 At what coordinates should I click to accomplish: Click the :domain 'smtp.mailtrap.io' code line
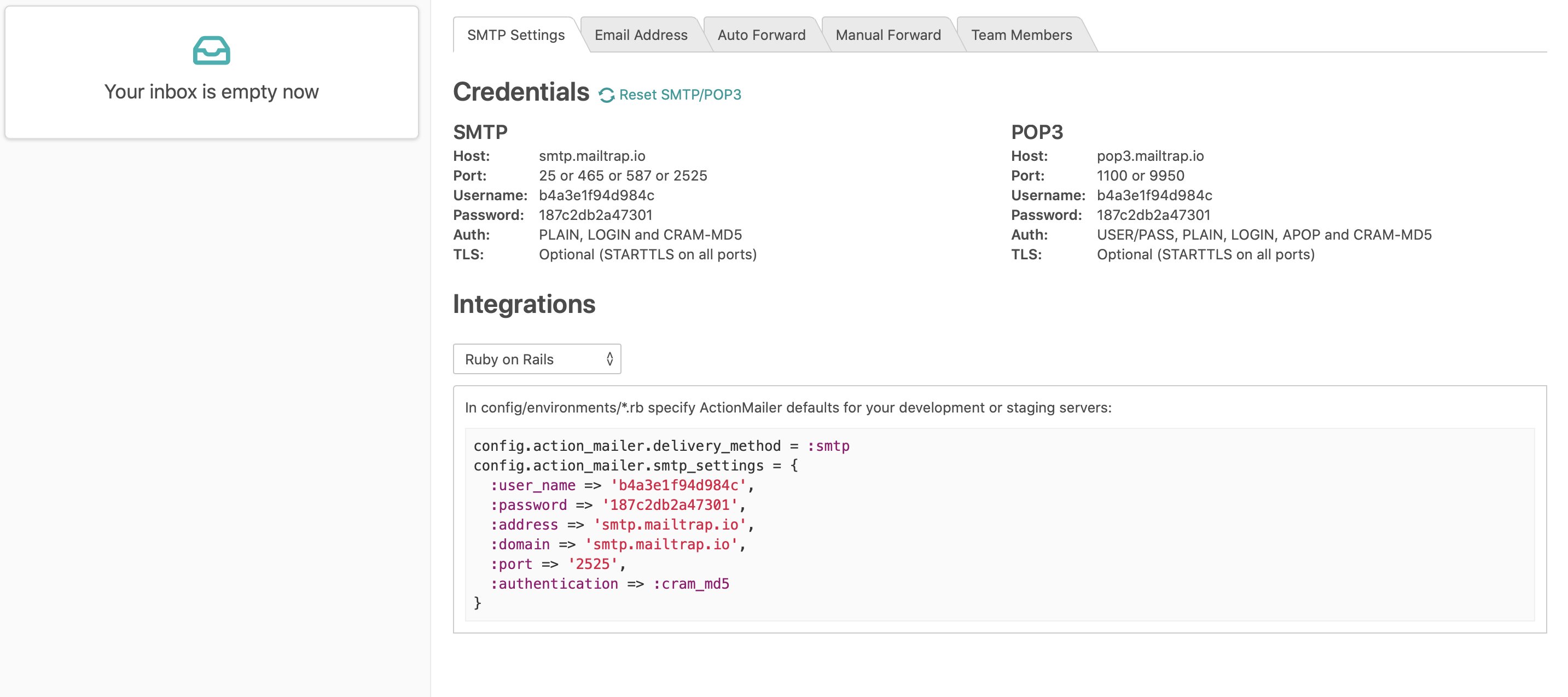pos(618,544)
